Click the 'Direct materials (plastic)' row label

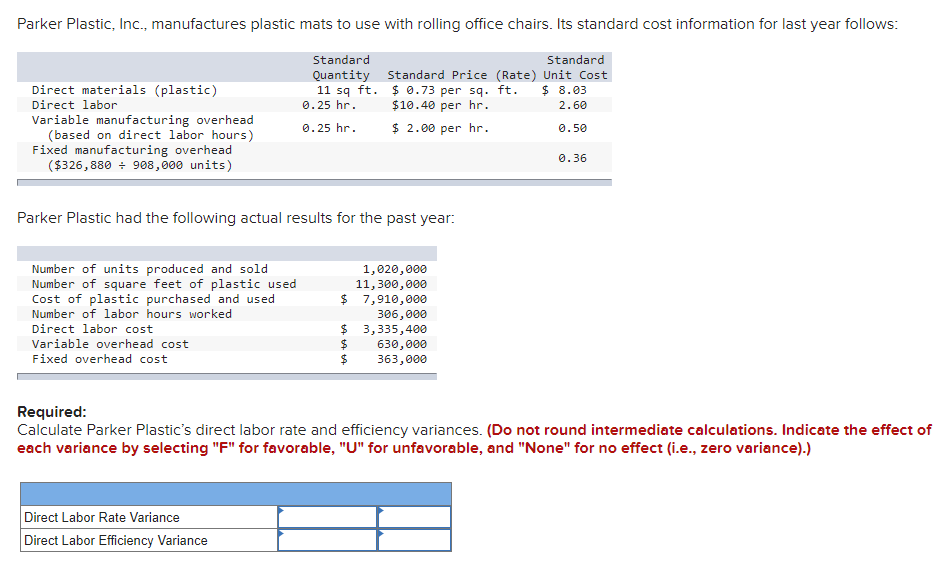(124, 90)
